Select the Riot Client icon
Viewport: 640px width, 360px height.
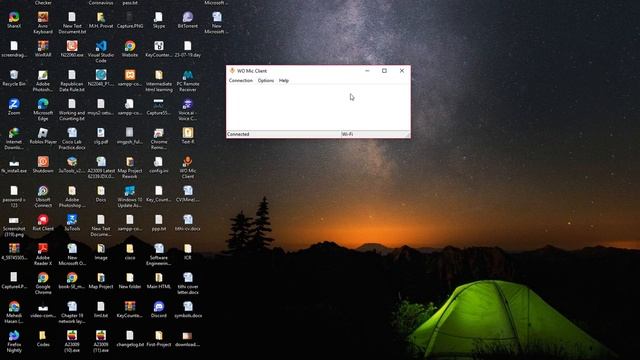coord(43,223)
